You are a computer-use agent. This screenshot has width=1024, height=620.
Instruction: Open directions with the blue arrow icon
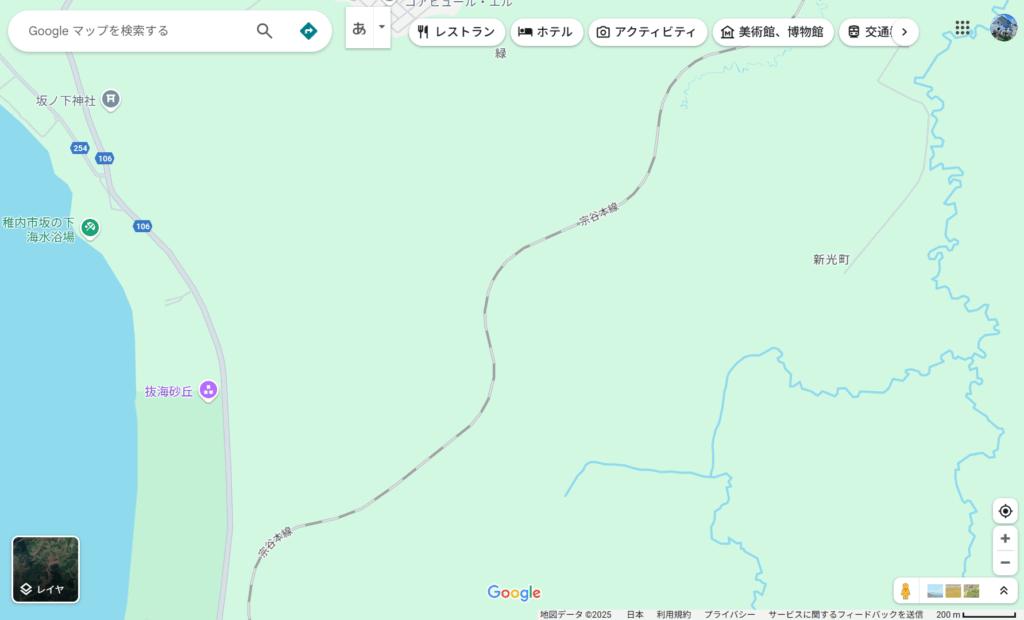pos(308,31)
